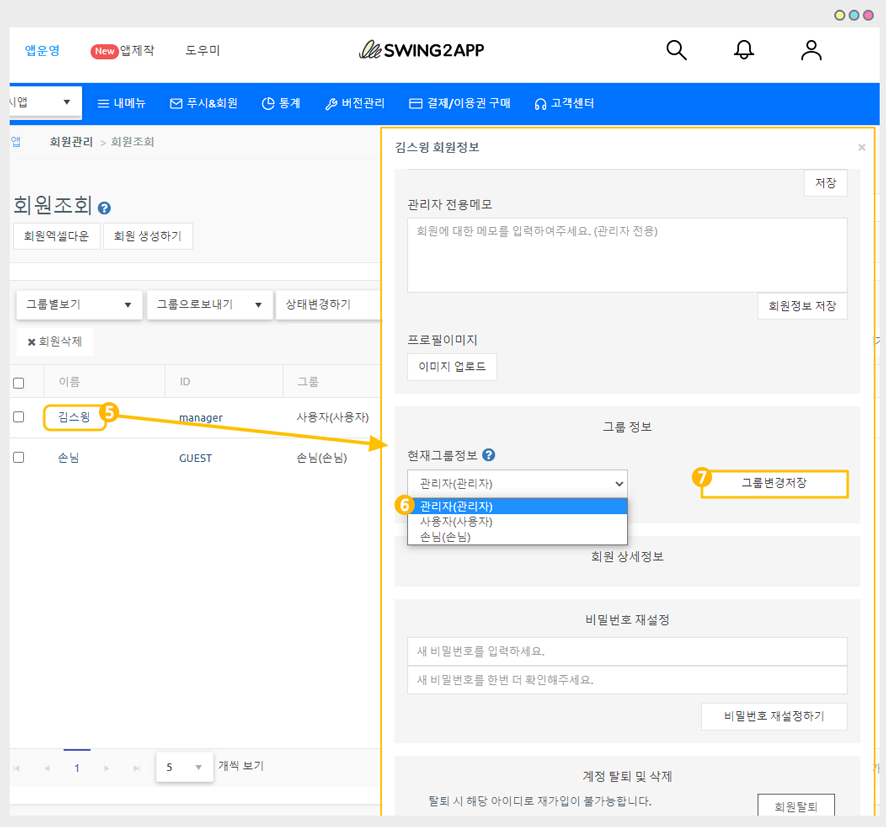Open the 고객센터 menu
Image resolution: width=886 pixels, height=827 pixels.
(x=564, y=103)
